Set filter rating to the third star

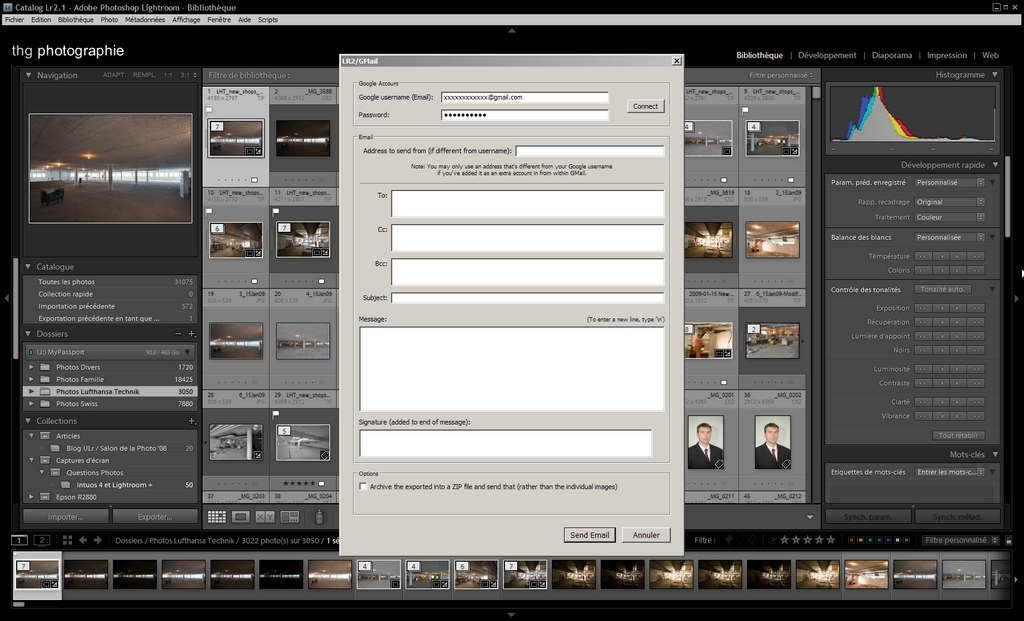click(808, 540)
